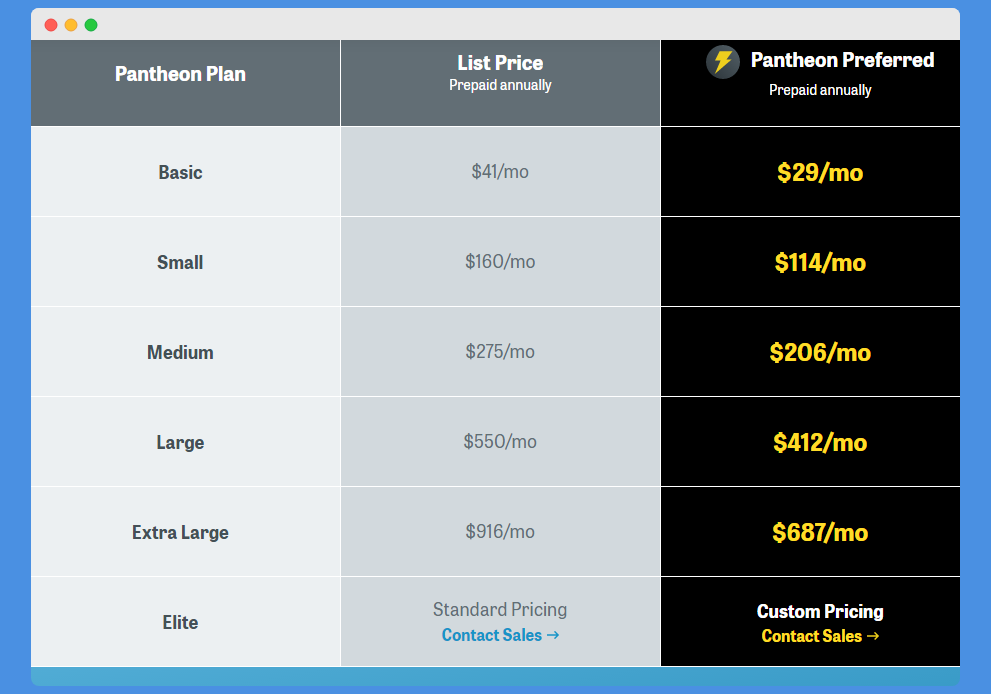Select the Elite plan row label
This screenshot has width=991, height=694.
pos(180,622)
